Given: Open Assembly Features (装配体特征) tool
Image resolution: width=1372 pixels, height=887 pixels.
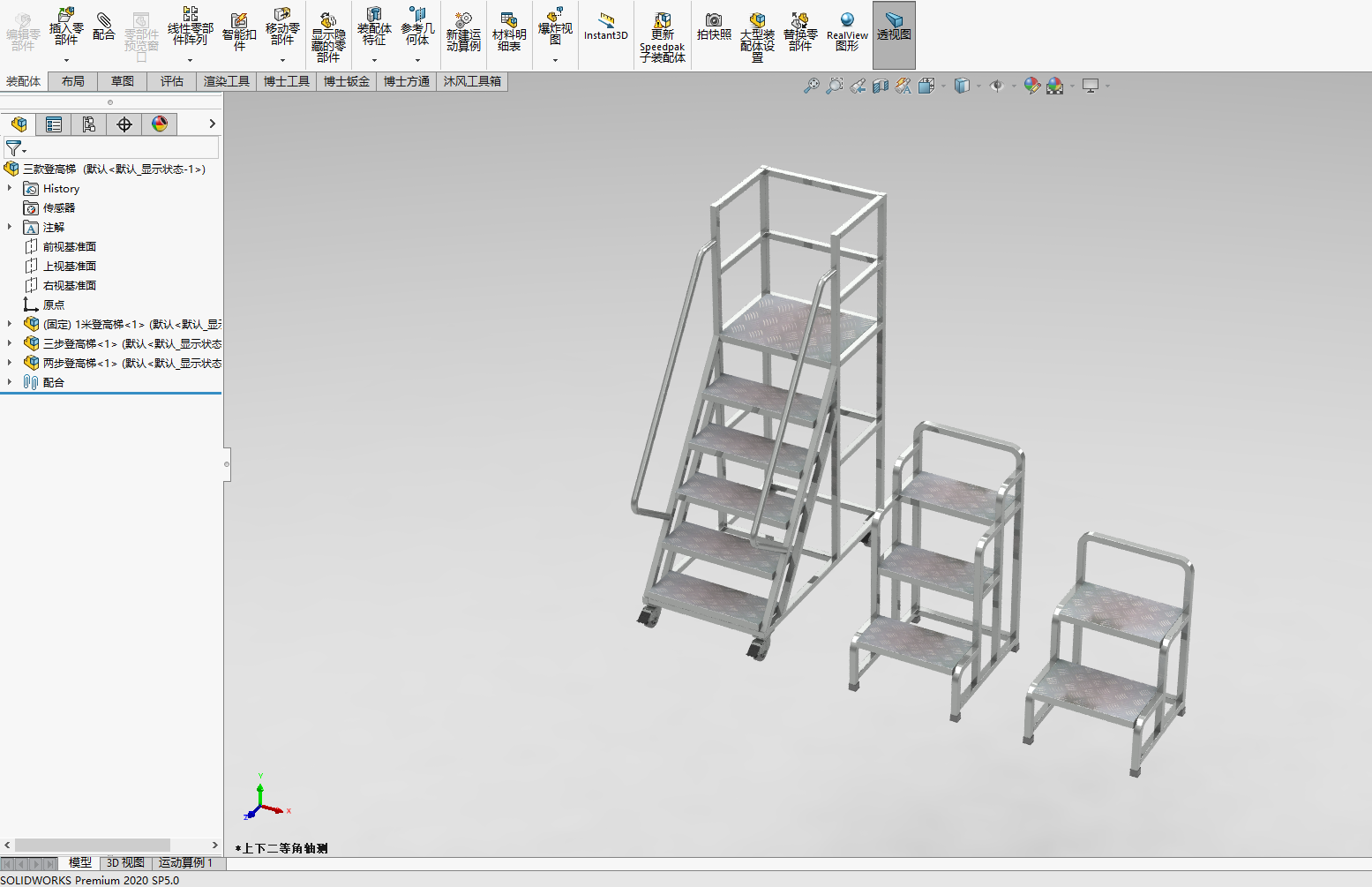Looking at the screenshot, I should 374,26.
